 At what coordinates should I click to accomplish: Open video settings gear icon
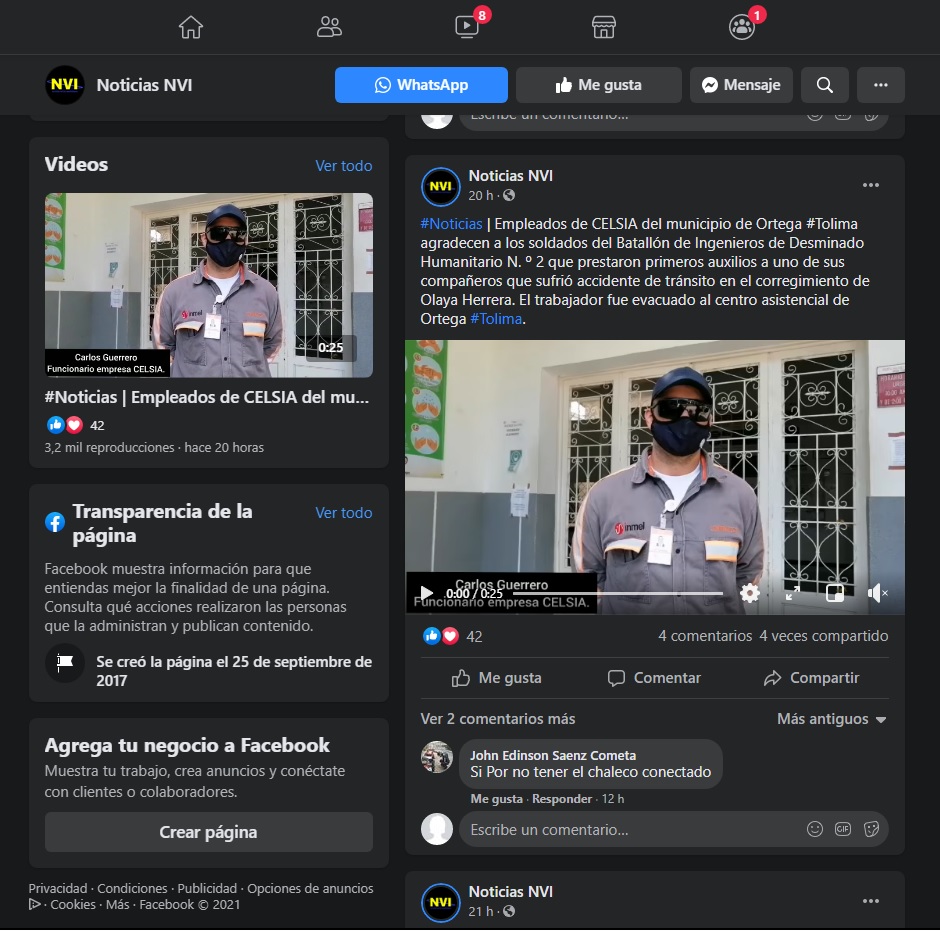click(749, 593)
